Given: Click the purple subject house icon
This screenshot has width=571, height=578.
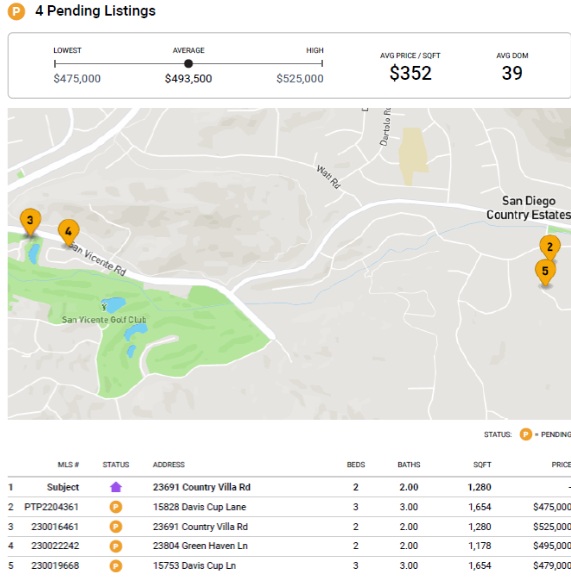Looking at the screenshot, I should tap(116, 487).
